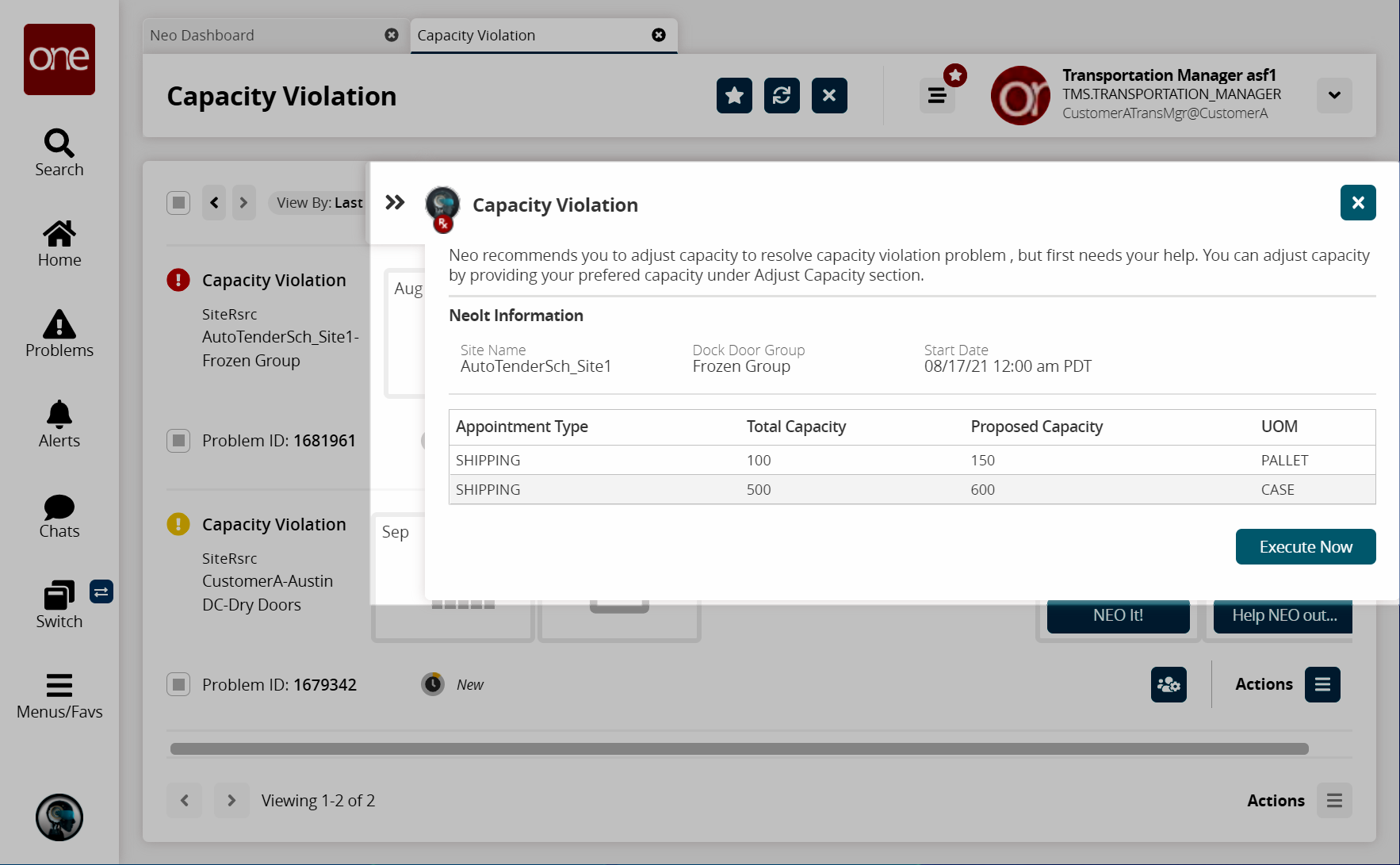Go to the Problems sidebar icon

point(59,334)
